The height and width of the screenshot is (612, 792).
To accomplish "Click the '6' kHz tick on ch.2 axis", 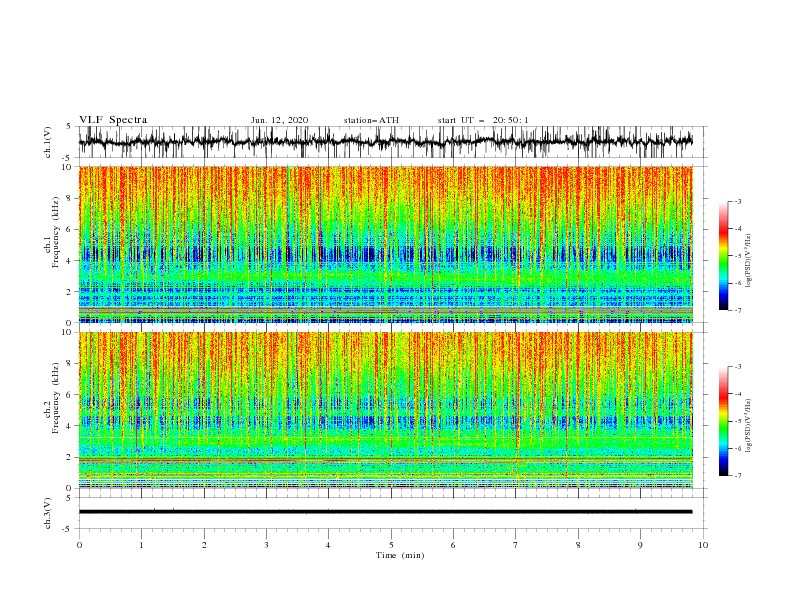I will coord(71,395).
